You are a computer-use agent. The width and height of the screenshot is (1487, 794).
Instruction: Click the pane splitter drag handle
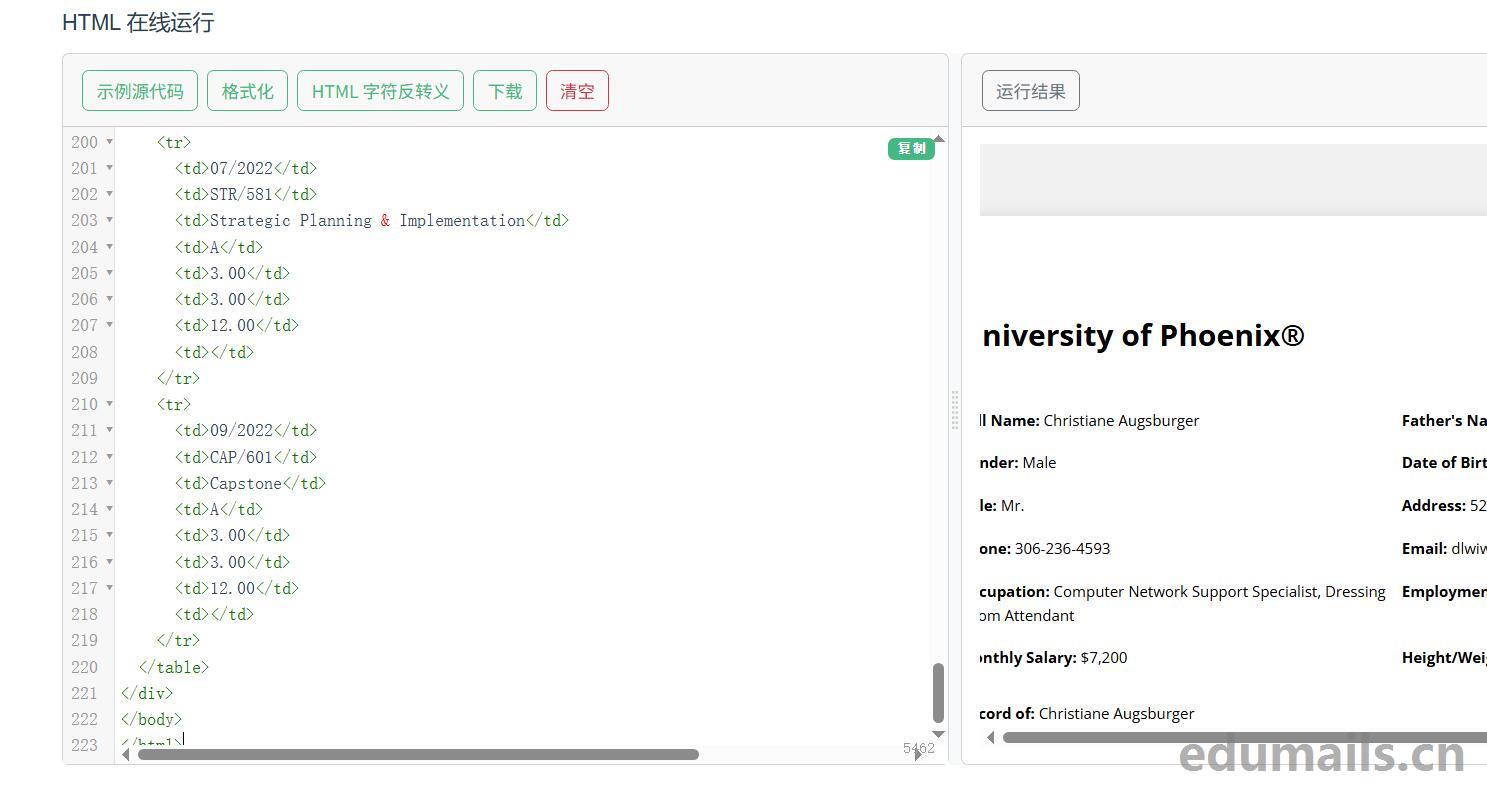955,410
